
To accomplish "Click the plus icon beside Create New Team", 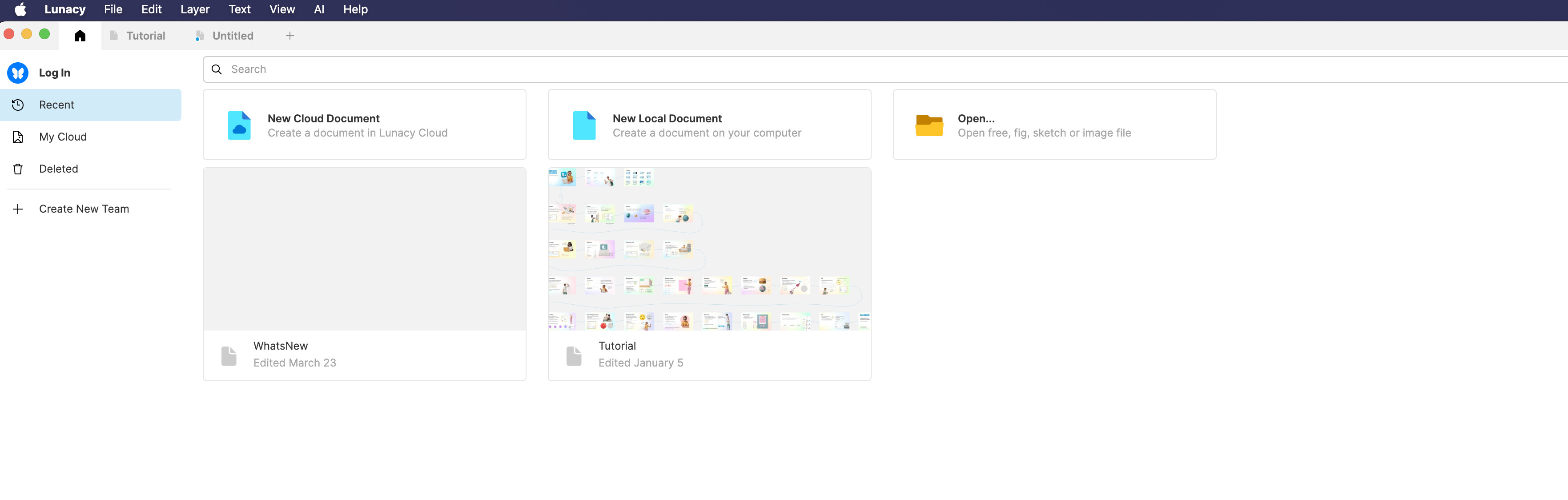I will click(x=18, y=209).
